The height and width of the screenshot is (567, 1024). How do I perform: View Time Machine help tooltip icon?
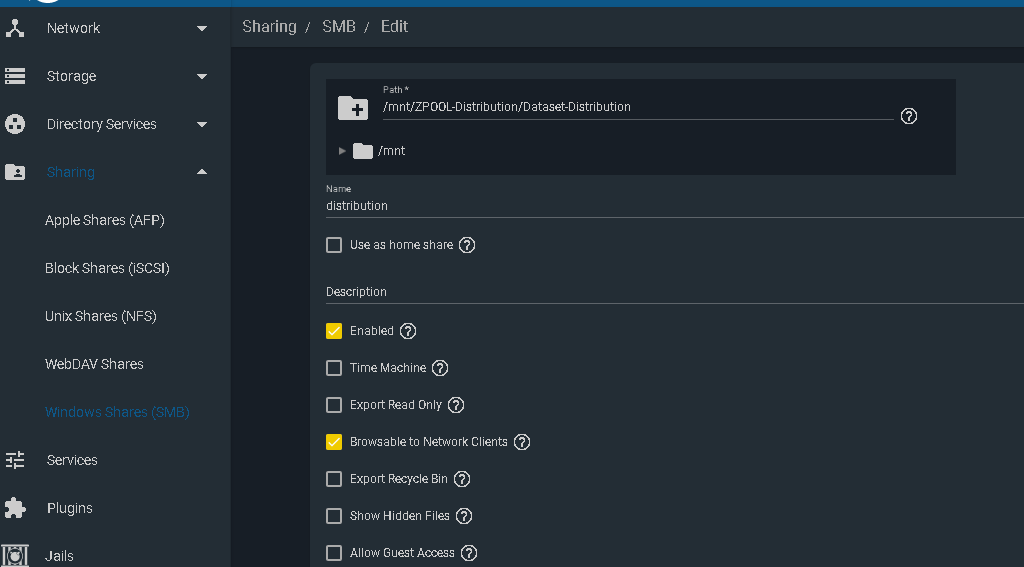point(440,368)
